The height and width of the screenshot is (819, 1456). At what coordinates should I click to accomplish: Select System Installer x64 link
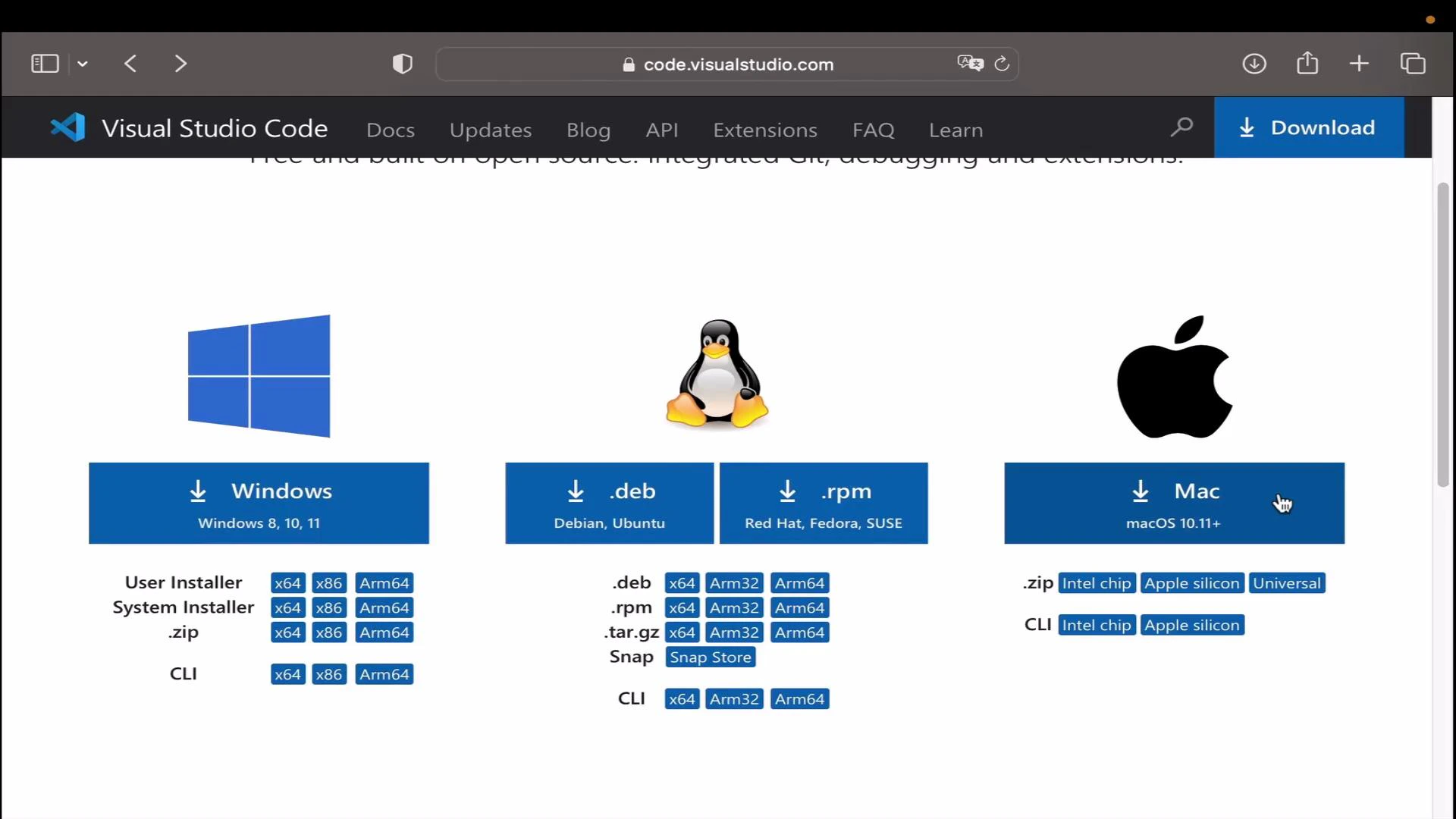287,608
